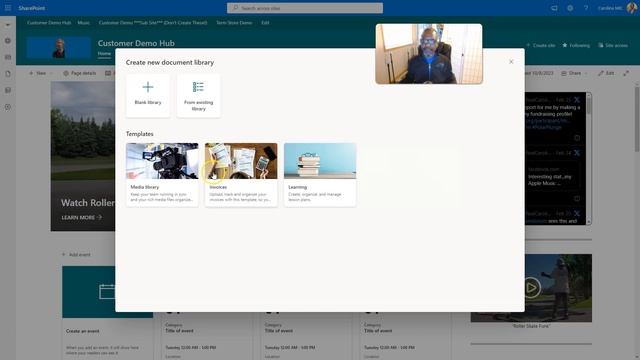Choose the Blank library option
The width and height of the screenshot is (640, 360).
point(148,96)
